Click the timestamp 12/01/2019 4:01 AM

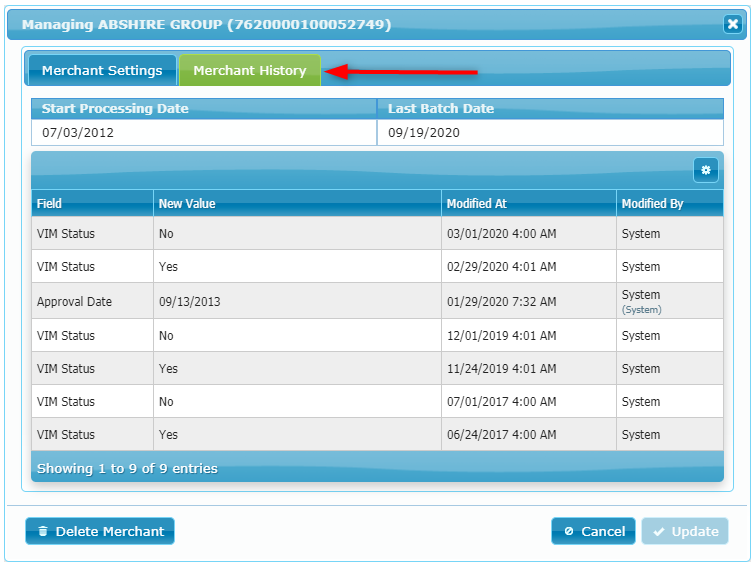point(502,336)
